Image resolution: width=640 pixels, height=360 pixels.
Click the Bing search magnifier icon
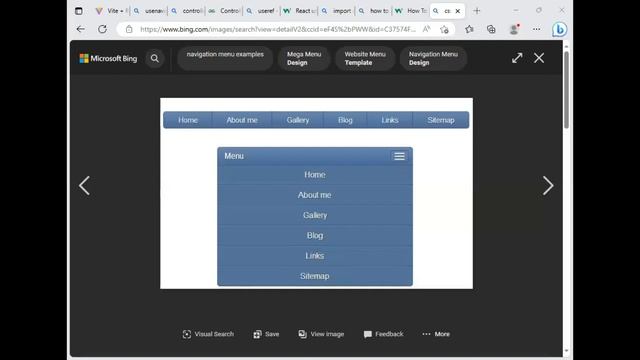click(155, 58)
